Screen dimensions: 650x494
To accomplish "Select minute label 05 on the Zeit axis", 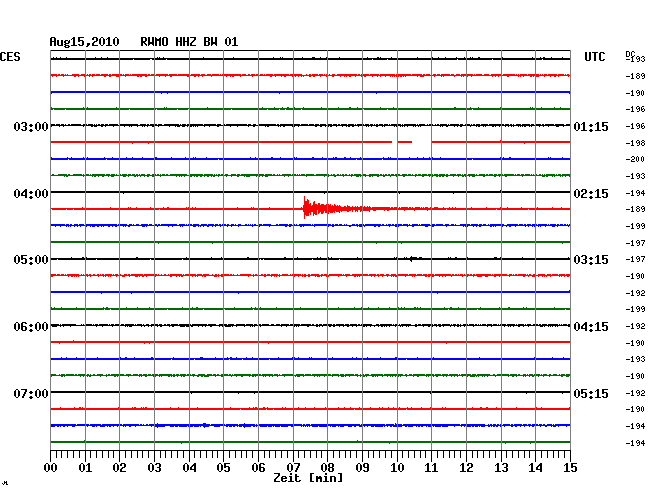I will (223, 468).
